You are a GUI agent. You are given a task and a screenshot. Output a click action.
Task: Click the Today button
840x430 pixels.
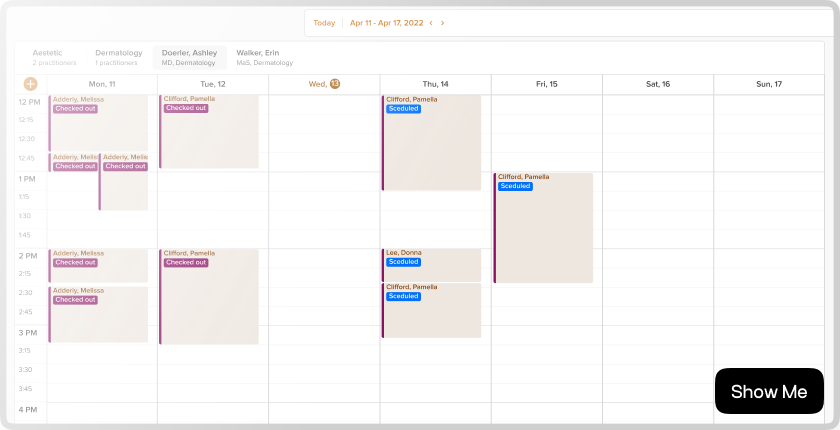[x=324, y=23]
